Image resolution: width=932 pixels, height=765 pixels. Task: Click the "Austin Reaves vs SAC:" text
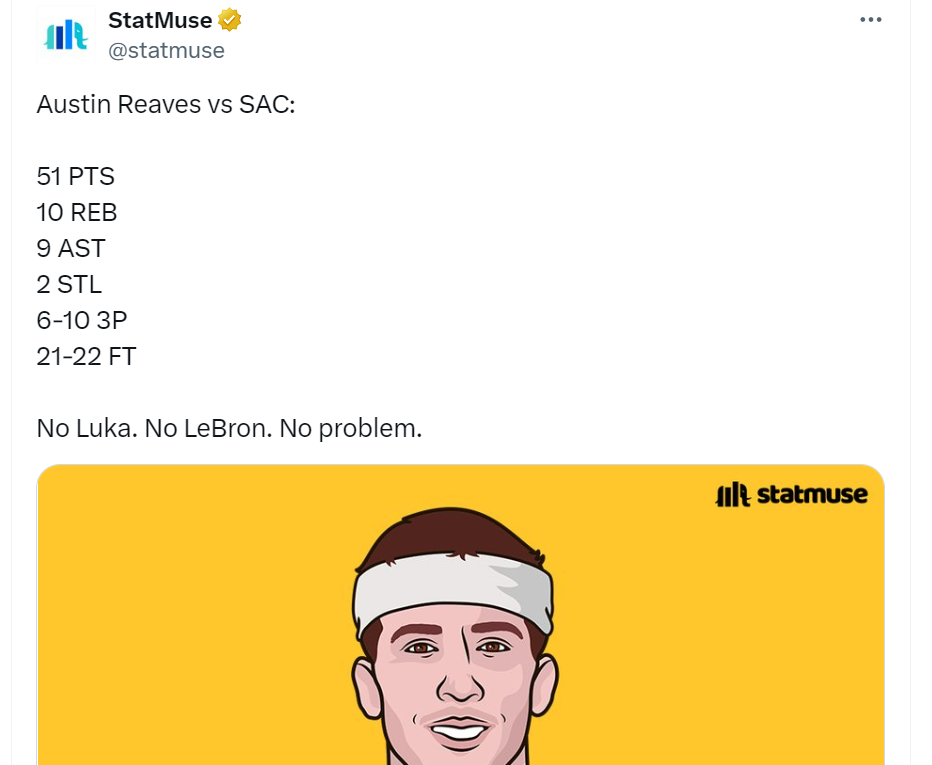tap(166, 105)
